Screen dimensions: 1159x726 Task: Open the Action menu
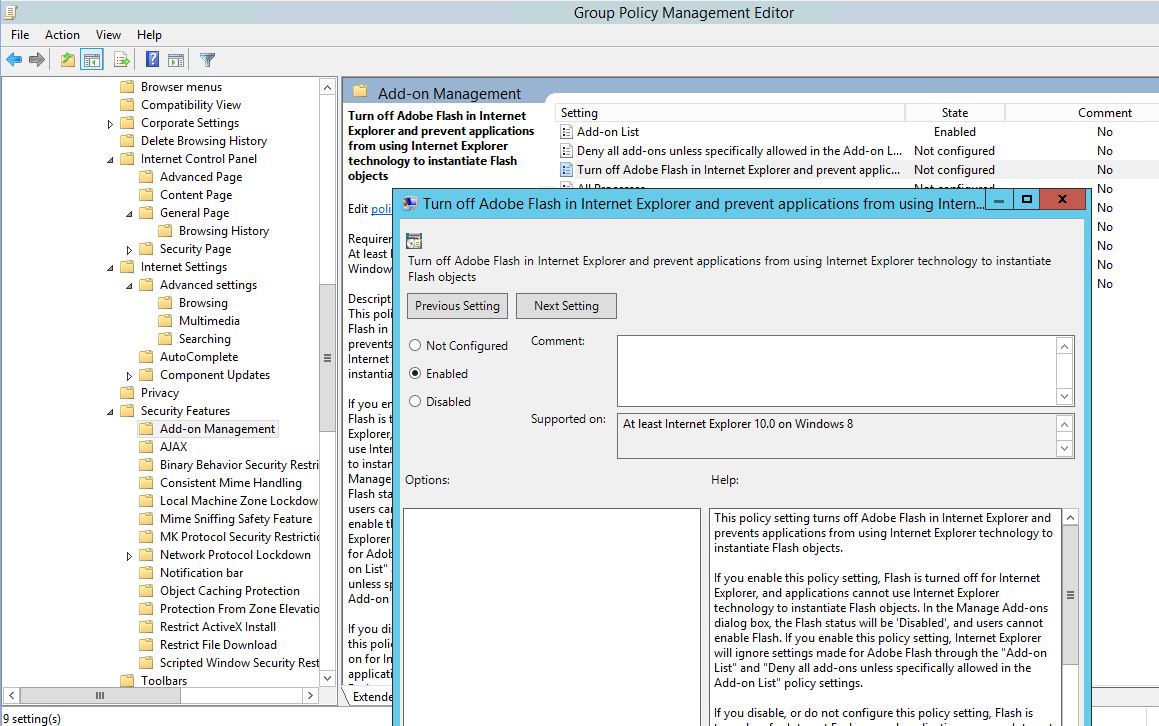(x=62, y=35)
